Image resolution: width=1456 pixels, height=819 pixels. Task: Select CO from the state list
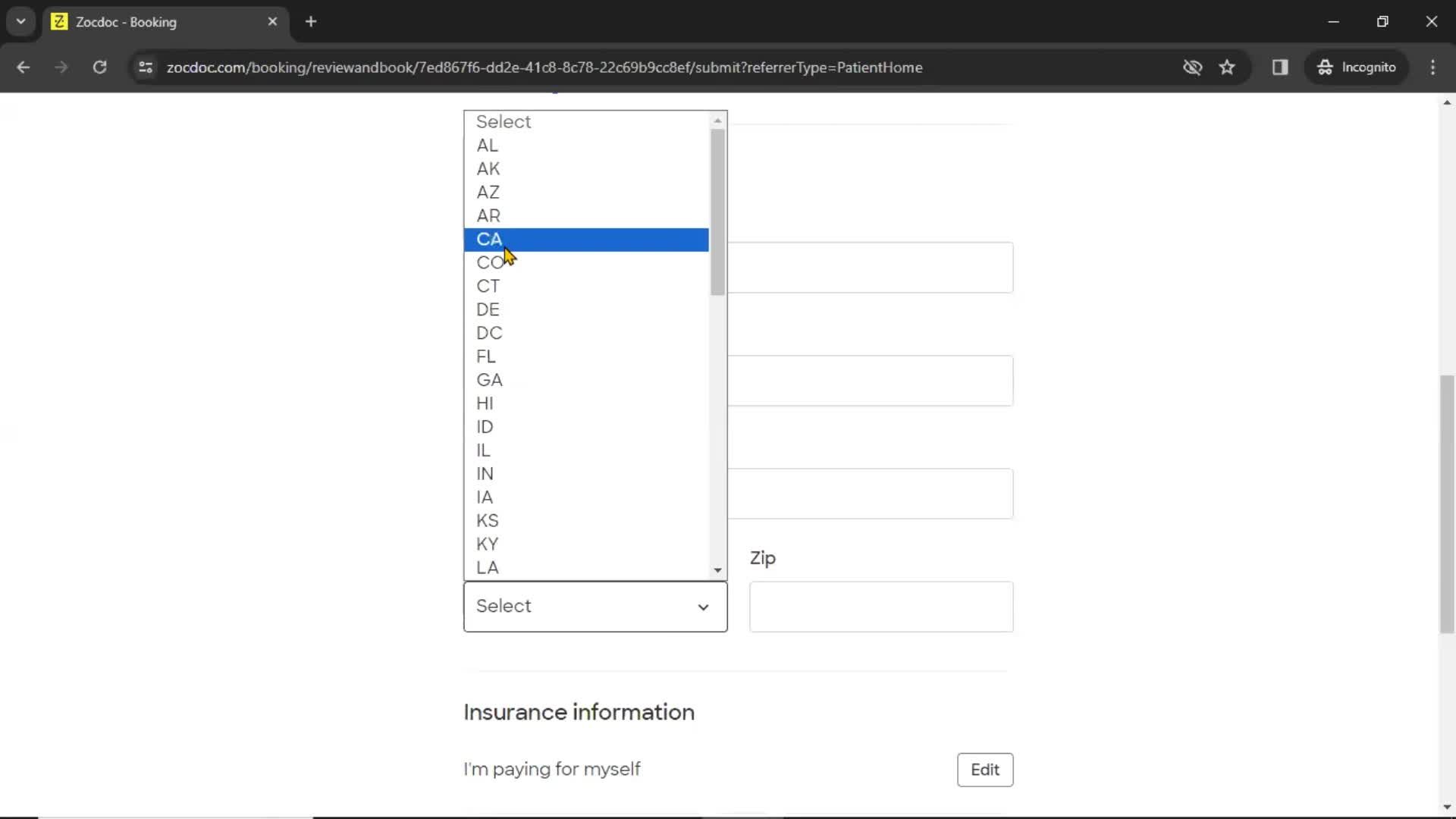[x=586, y=263]
